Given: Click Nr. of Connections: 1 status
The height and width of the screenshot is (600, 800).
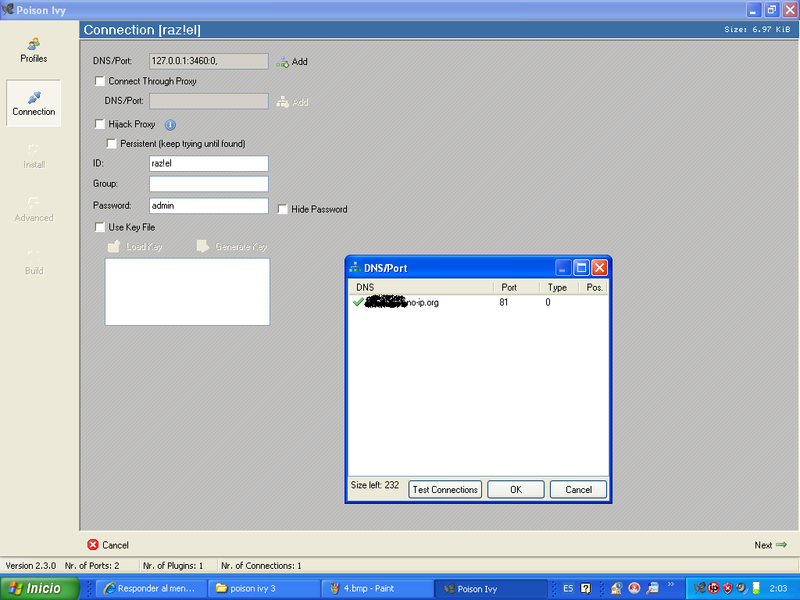Looking at the screenshot, I should click(x=261, y=565).
